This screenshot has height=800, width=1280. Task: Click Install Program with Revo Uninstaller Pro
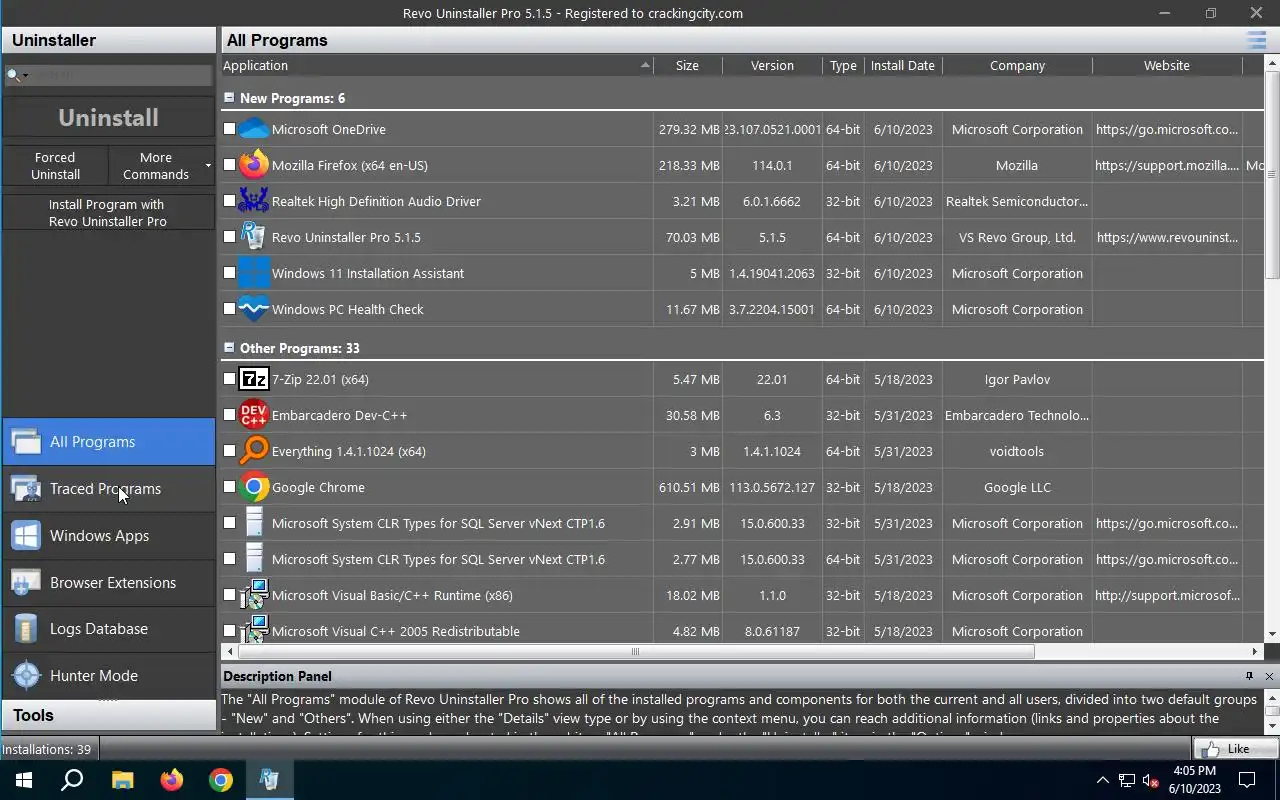[x=108, y=213]
